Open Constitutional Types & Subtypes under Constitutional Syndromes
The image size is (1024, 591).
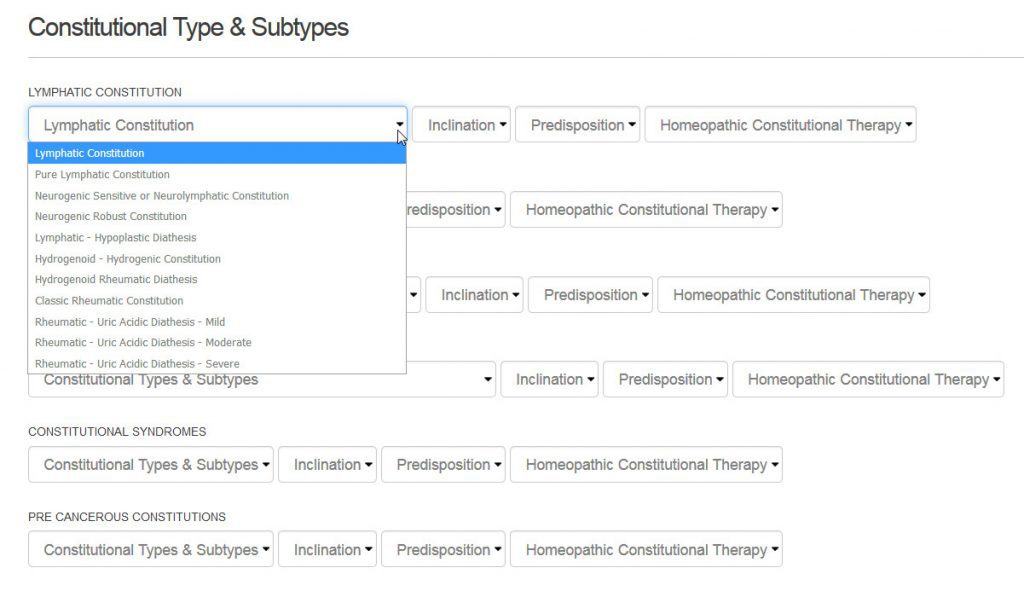pos(151,464)
